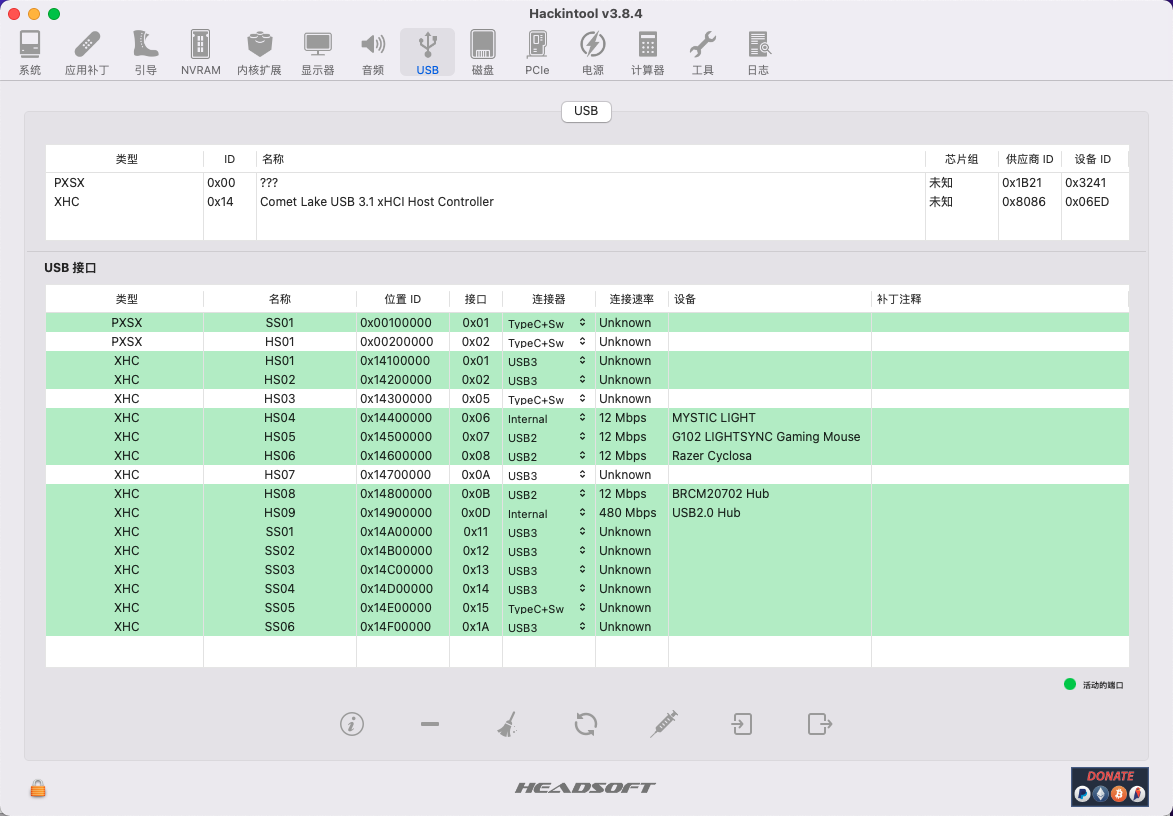Image resolution: width=1173 pixels, height=816 pixels.
Task: Click the syringe inject icon
Action: pos(664,724)
